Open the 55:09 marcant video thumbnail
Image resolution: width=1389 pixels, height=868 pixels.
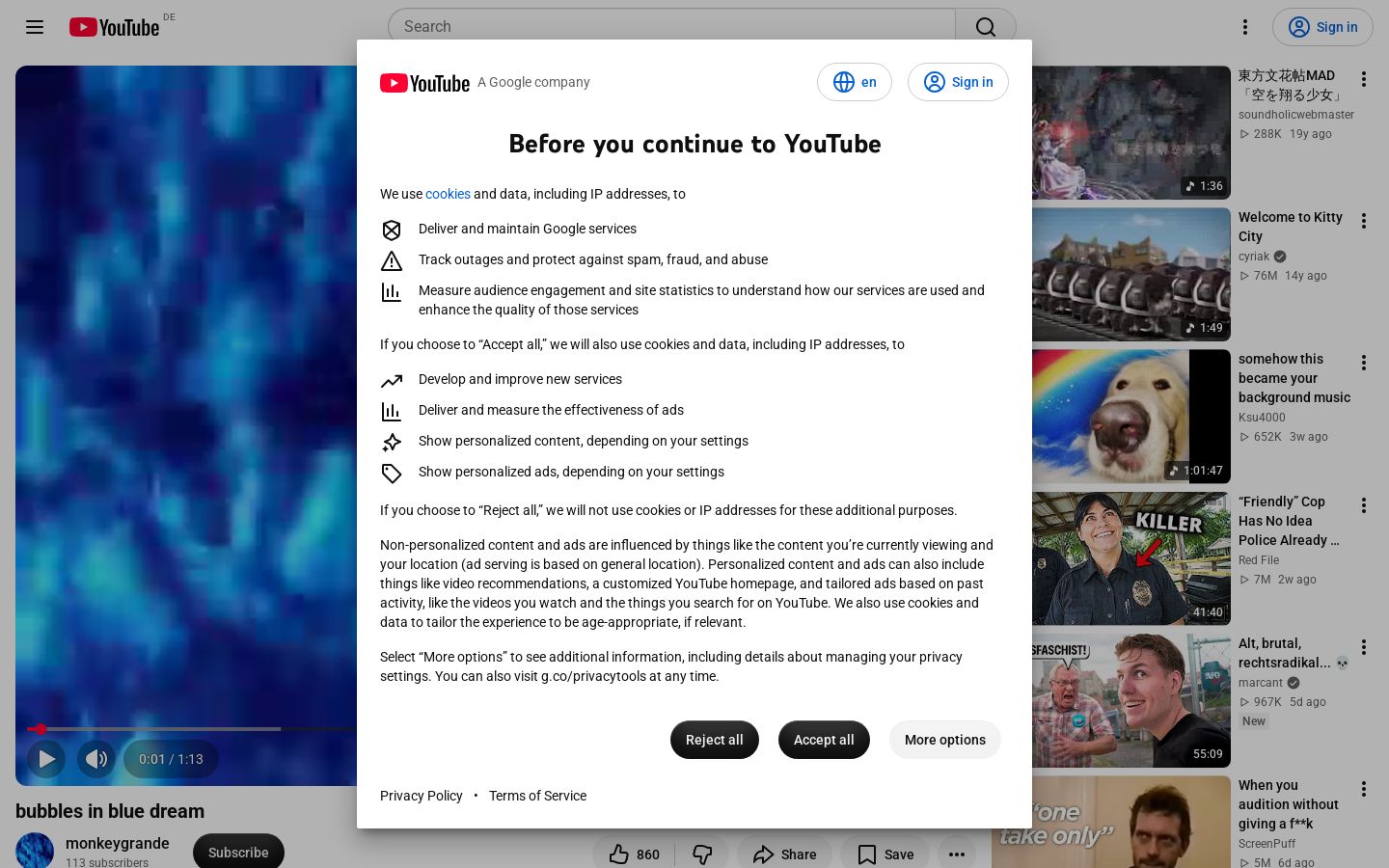(1131, 701)
